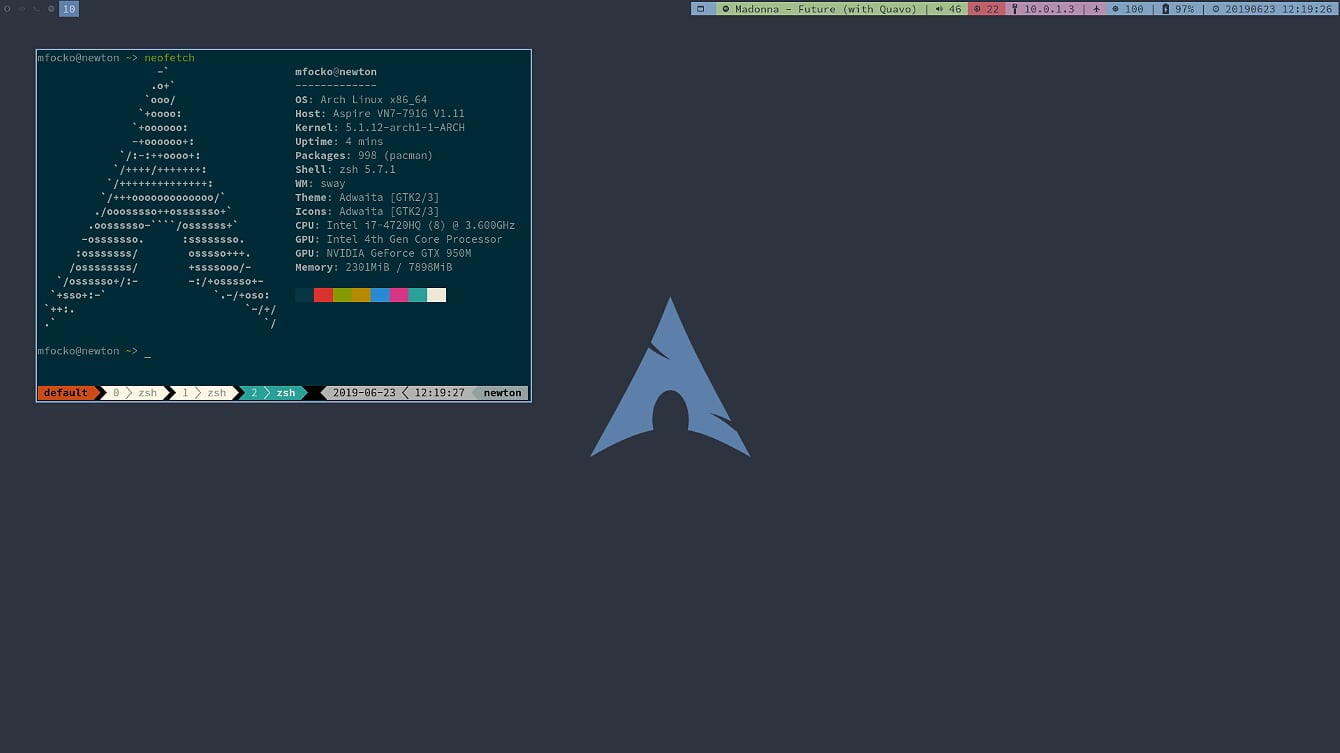Click the chevron separating 12:19:27 from the date
This screenshot has width=1340, height=753.
pyautogui.click(x=404, y=392)
